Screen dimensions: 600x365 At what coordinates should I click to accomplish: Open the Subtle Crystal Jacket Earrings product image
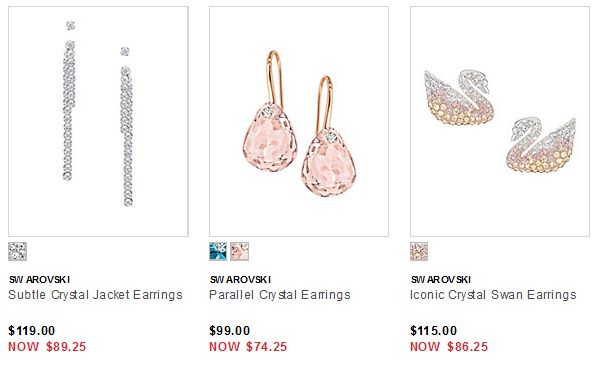(x=98, y=121)
